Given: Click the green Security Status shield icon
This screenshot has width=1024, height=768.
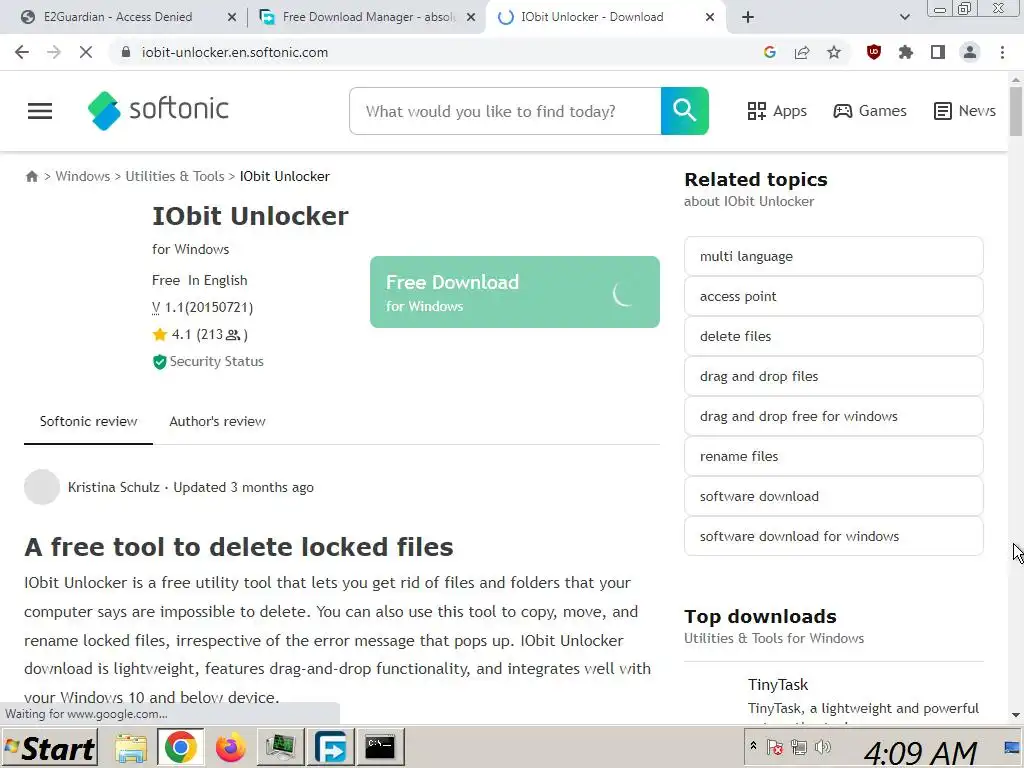Looking at the screenshot, I should coord(159,362).
